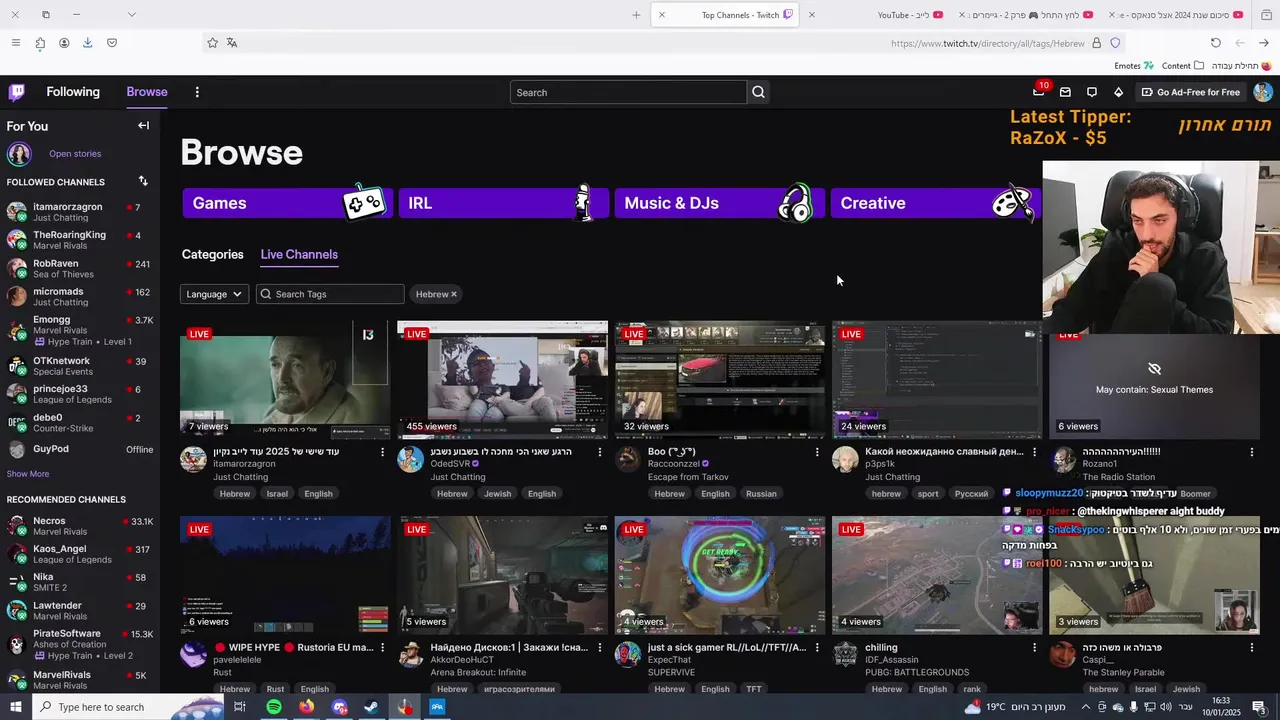Open Task View on the taskbar
Viewport: 1280px width, 720px height.
(x=240, y=707)
